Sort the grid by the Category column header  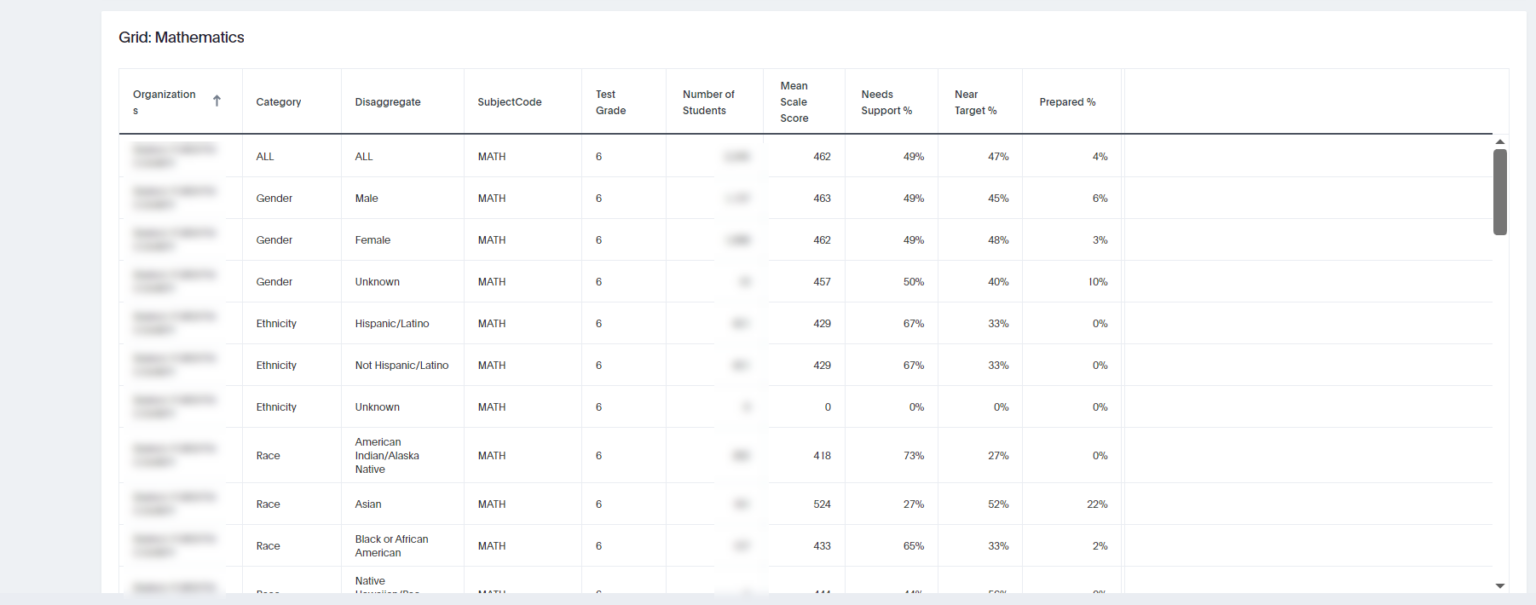coord(278,101)
